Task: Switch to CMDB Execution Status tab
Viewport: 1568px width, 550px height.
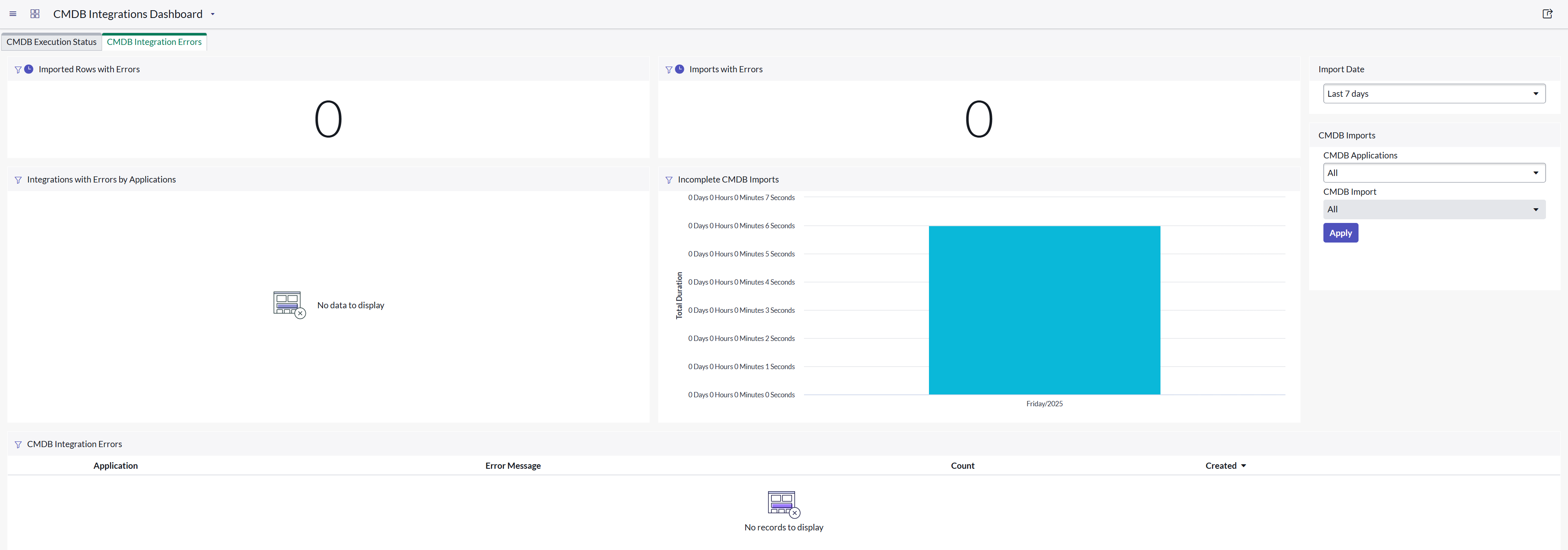Action: pyautogui.click(x=52, y=42)
